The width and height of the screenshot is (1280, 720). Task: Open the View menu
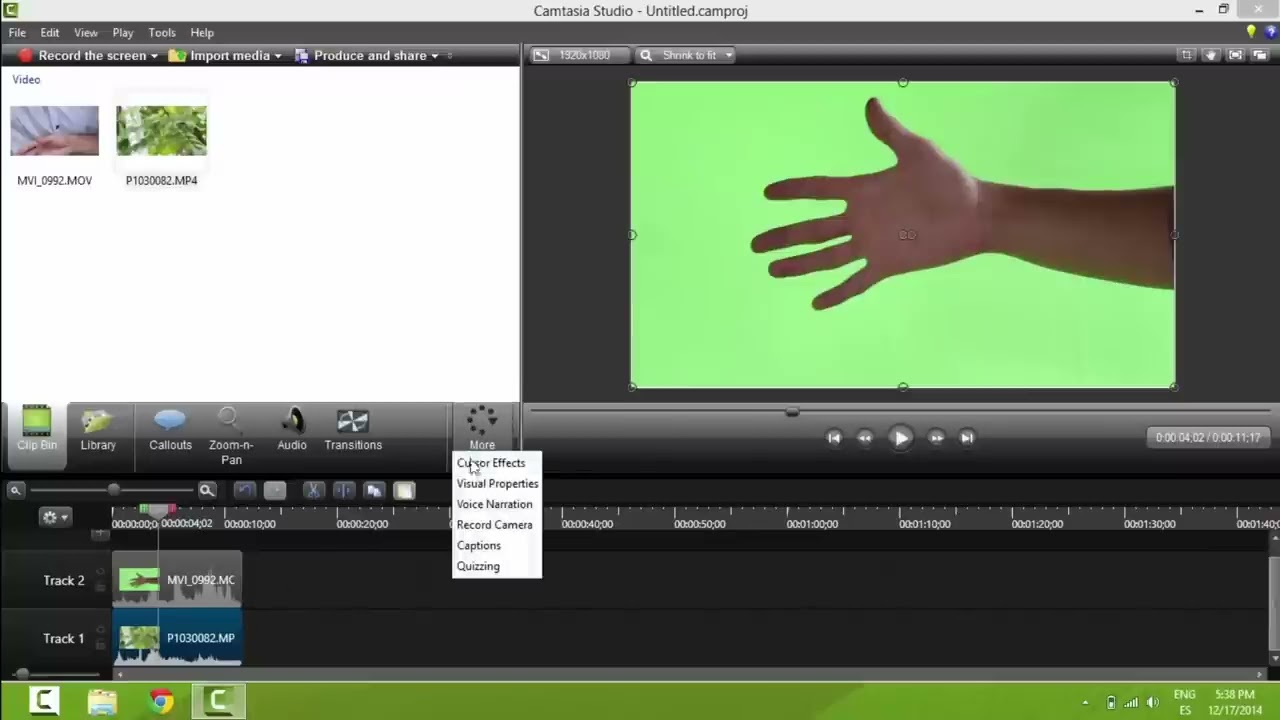[86, 33]
